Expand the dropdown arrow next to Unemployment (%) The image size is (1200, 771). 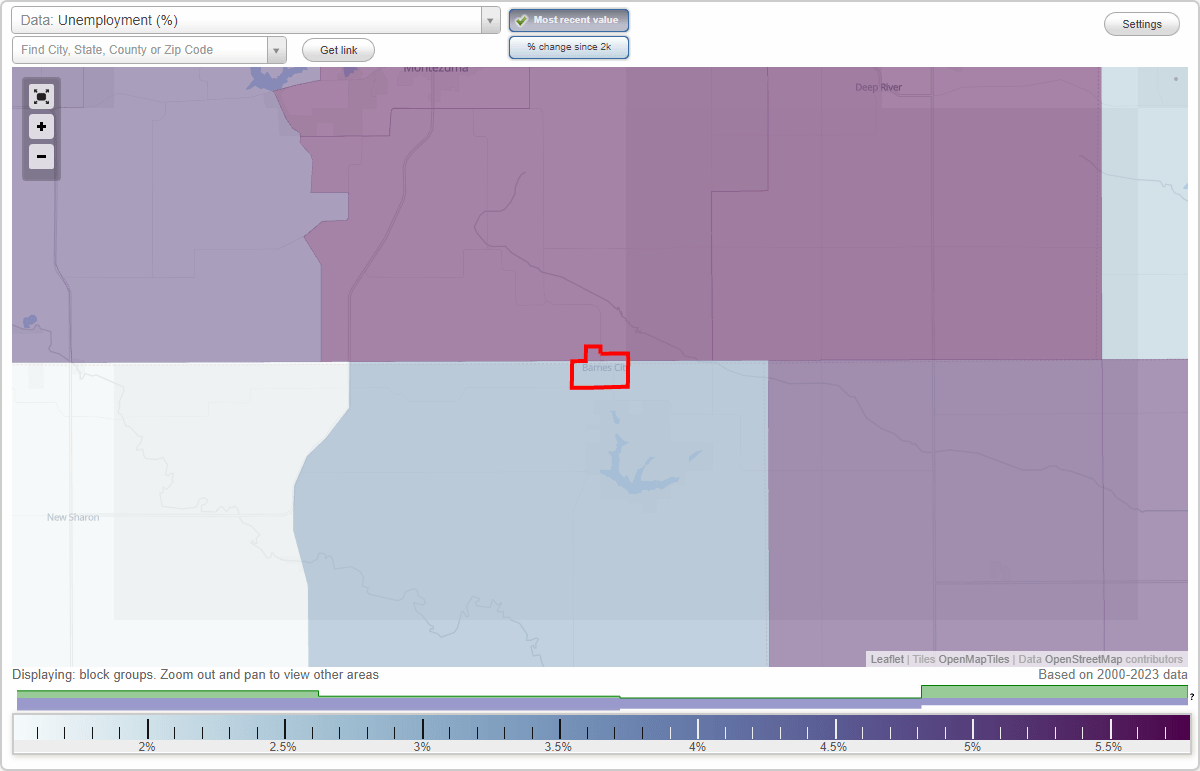489,20
